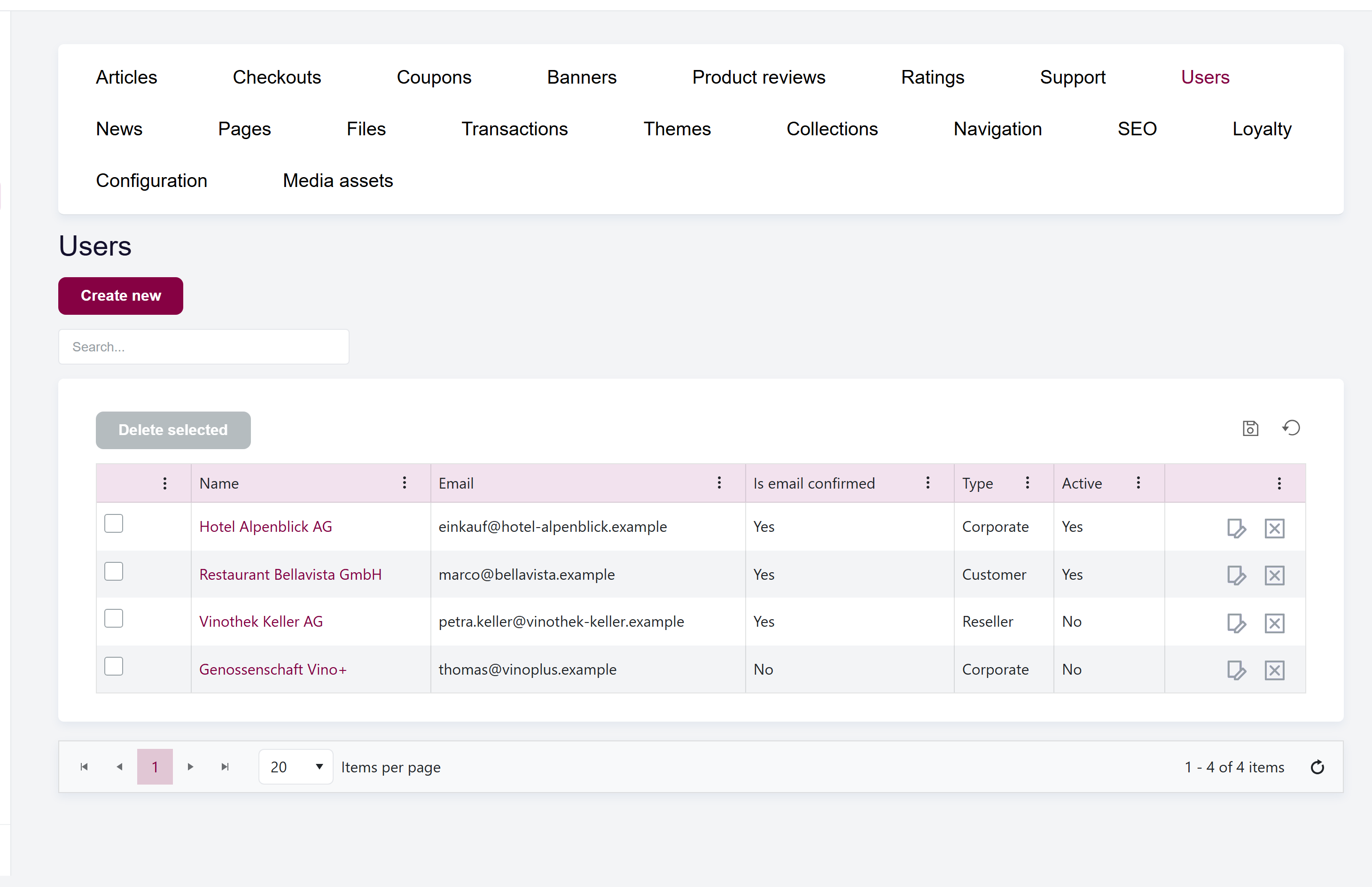Open the Active column menu
The height and width of the screenshot is (887, 1372).
(1138, 482)
